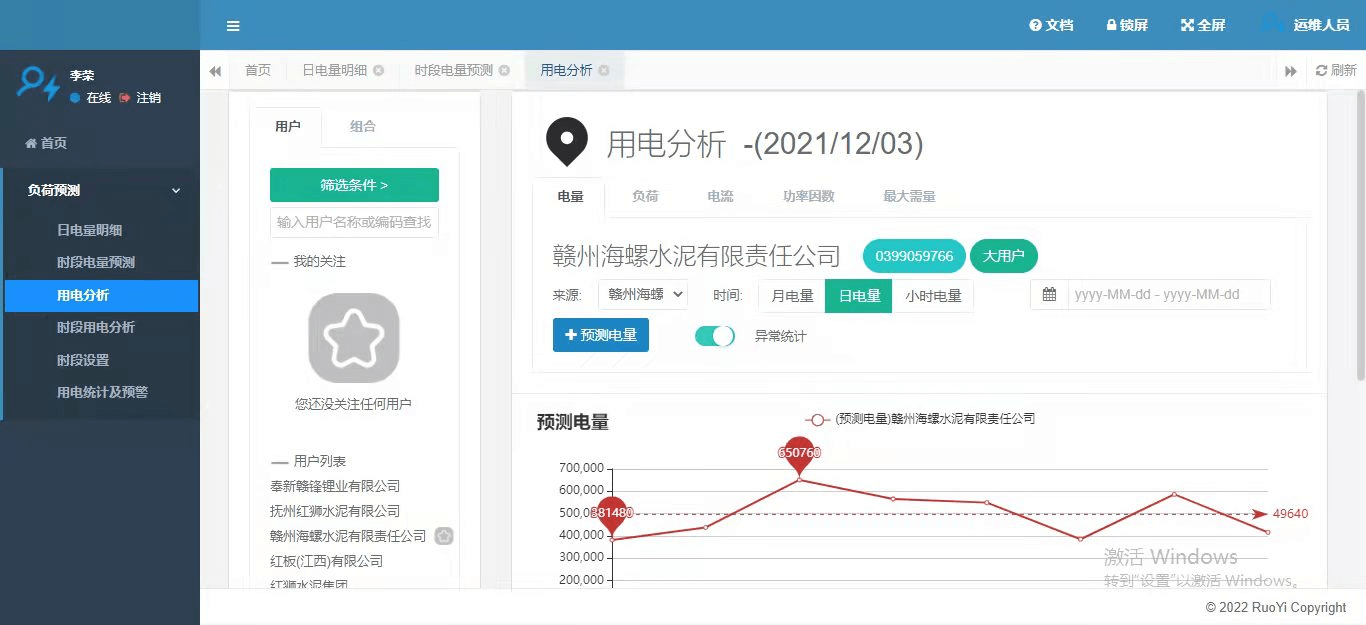Switch to the 日电量明细 page tab
Viewport: 1366px width, 625px height.
pos(334,70)
